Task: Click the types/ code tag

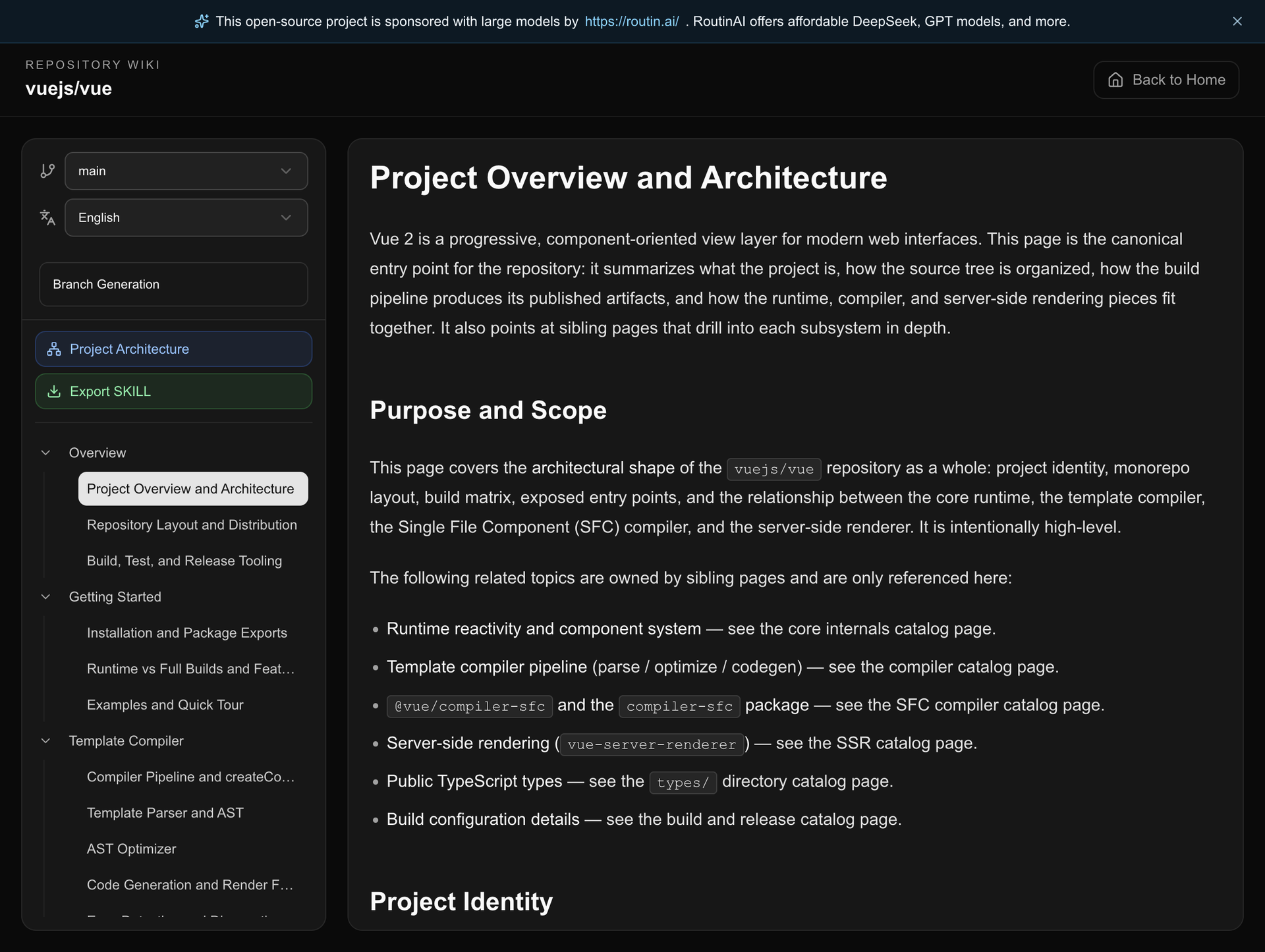Action: (x=683, y=783)
